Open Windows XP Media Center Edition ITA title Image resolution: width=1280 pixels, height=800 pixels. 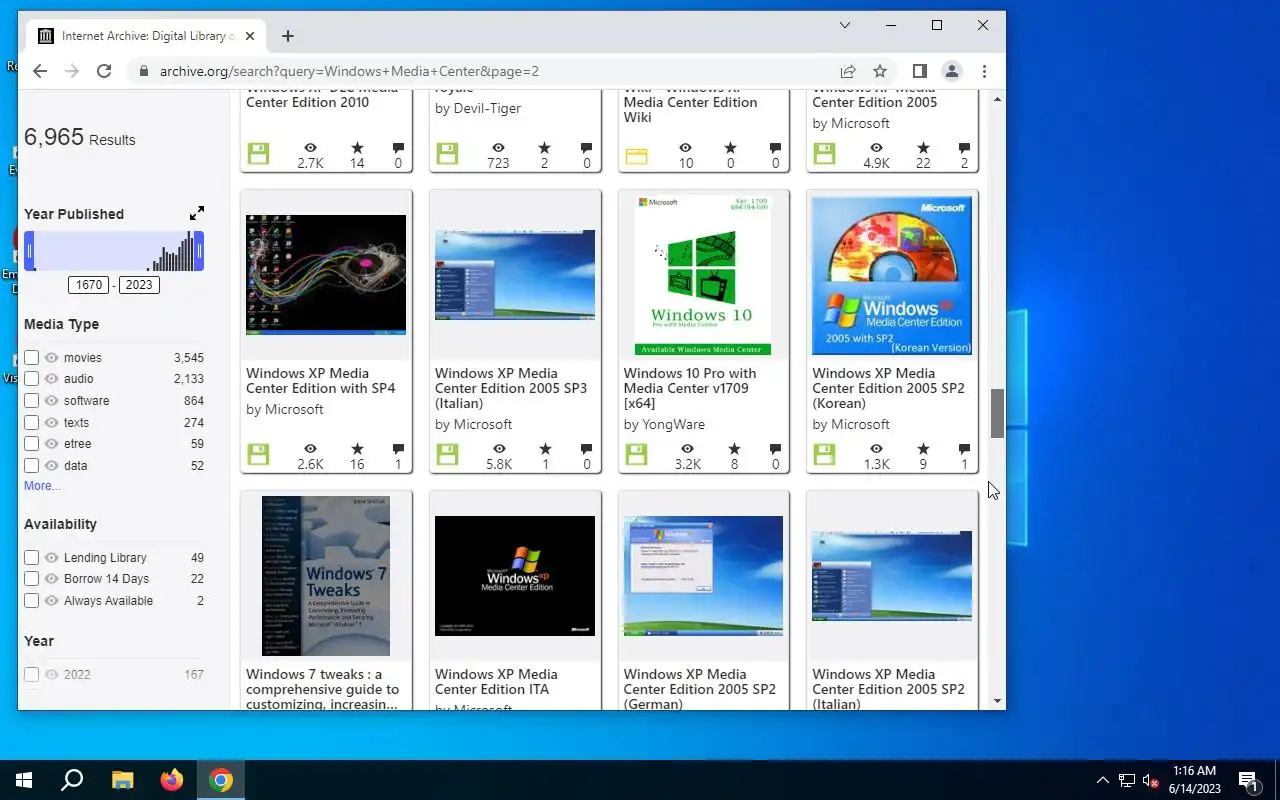point(496,681)
